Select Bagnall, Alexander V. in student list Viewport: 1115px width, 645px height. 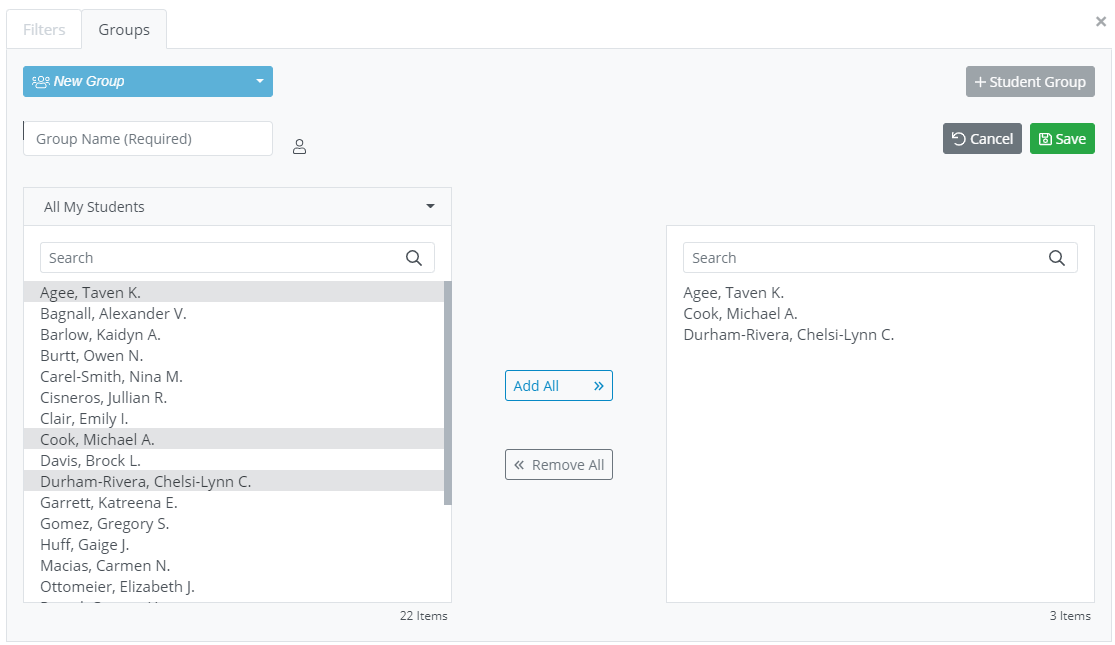(x=113, y=313)
